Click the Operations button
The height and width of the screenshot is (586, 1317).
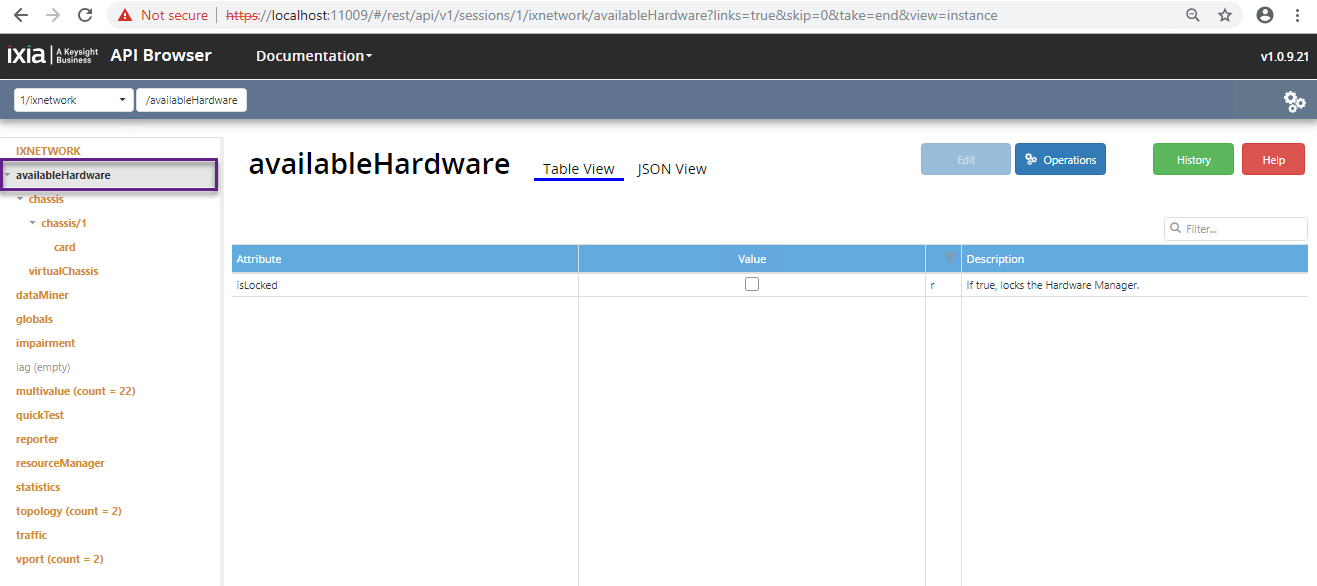[1060, 160]
